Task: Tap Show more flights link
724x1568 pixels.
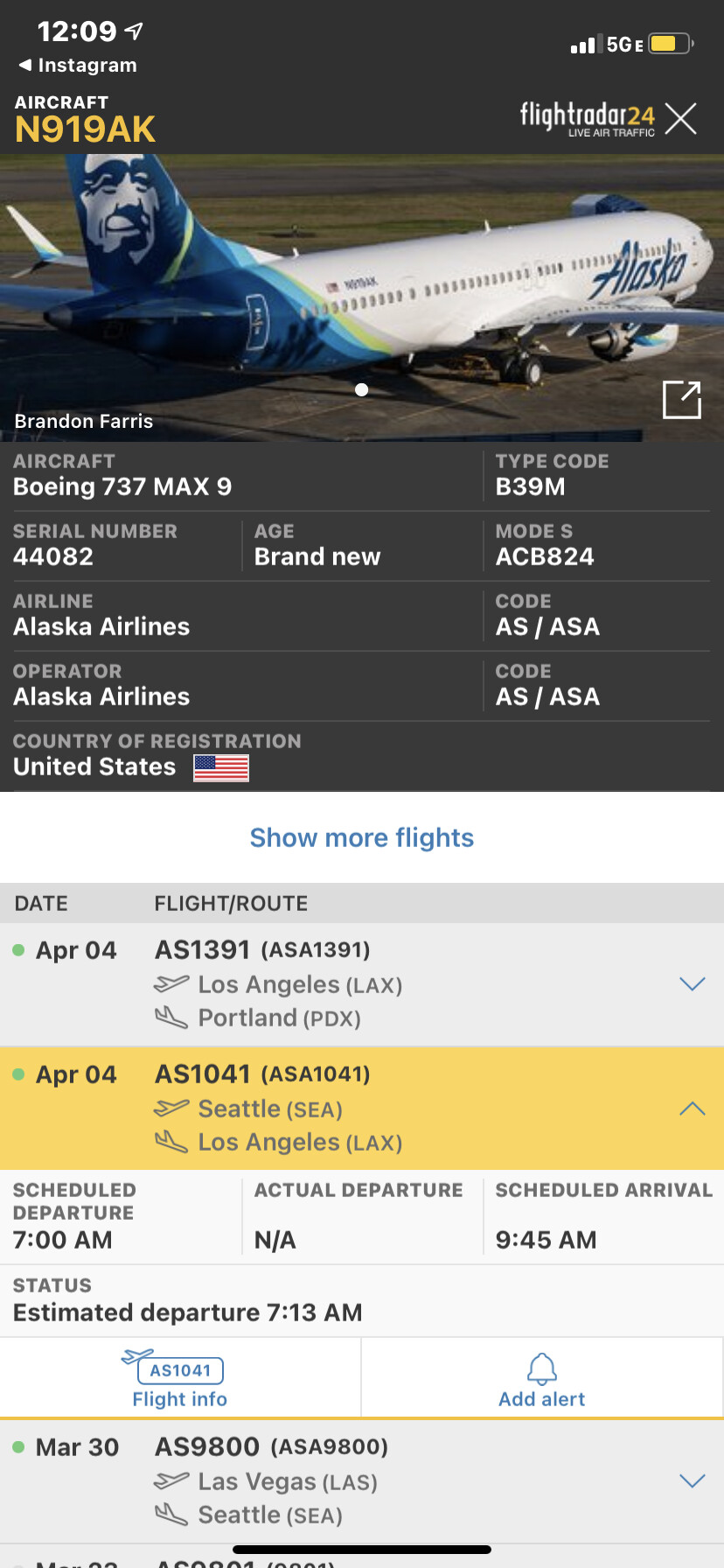Action: (x=361, y=837)
